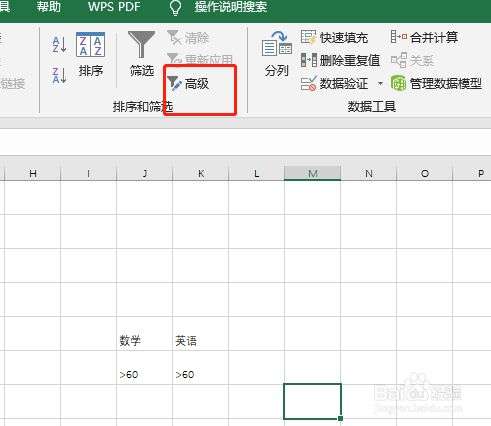Select column H header
The height and width of the screenshot is (426, 491).
click(33, 173)
